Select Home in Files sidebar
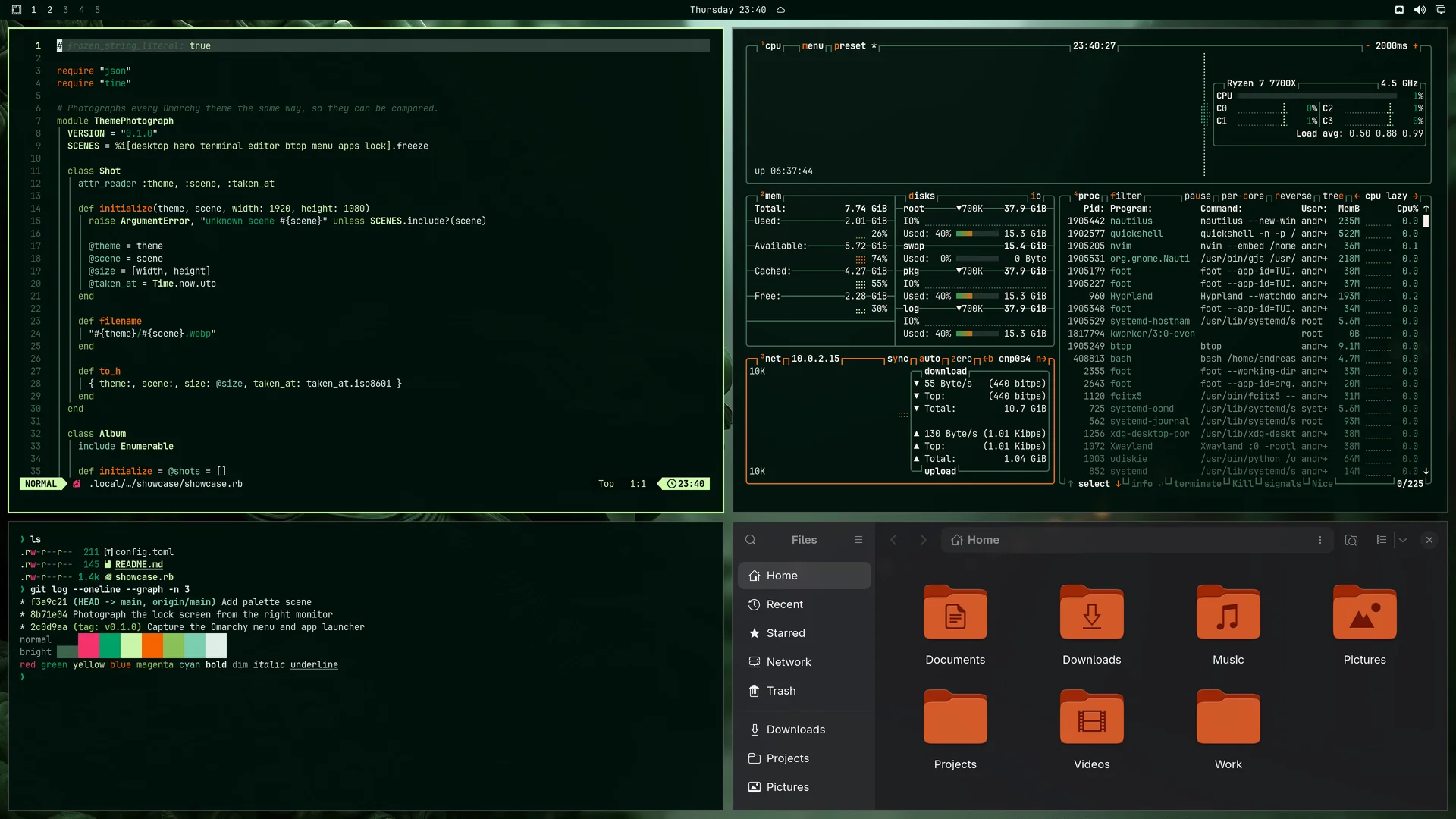 [x=805, y=576]
